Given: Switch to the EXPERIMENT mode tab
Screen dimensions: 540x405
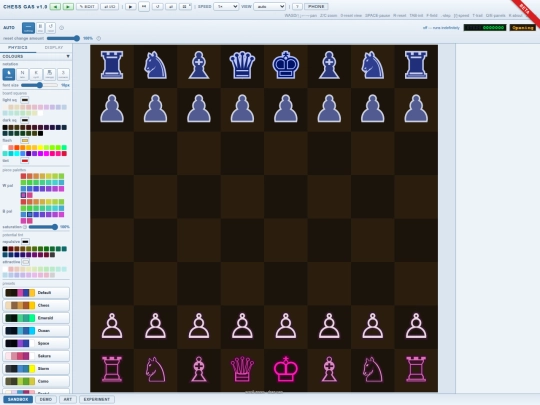Looking at the screenshot, I should (x=97, y=399).
